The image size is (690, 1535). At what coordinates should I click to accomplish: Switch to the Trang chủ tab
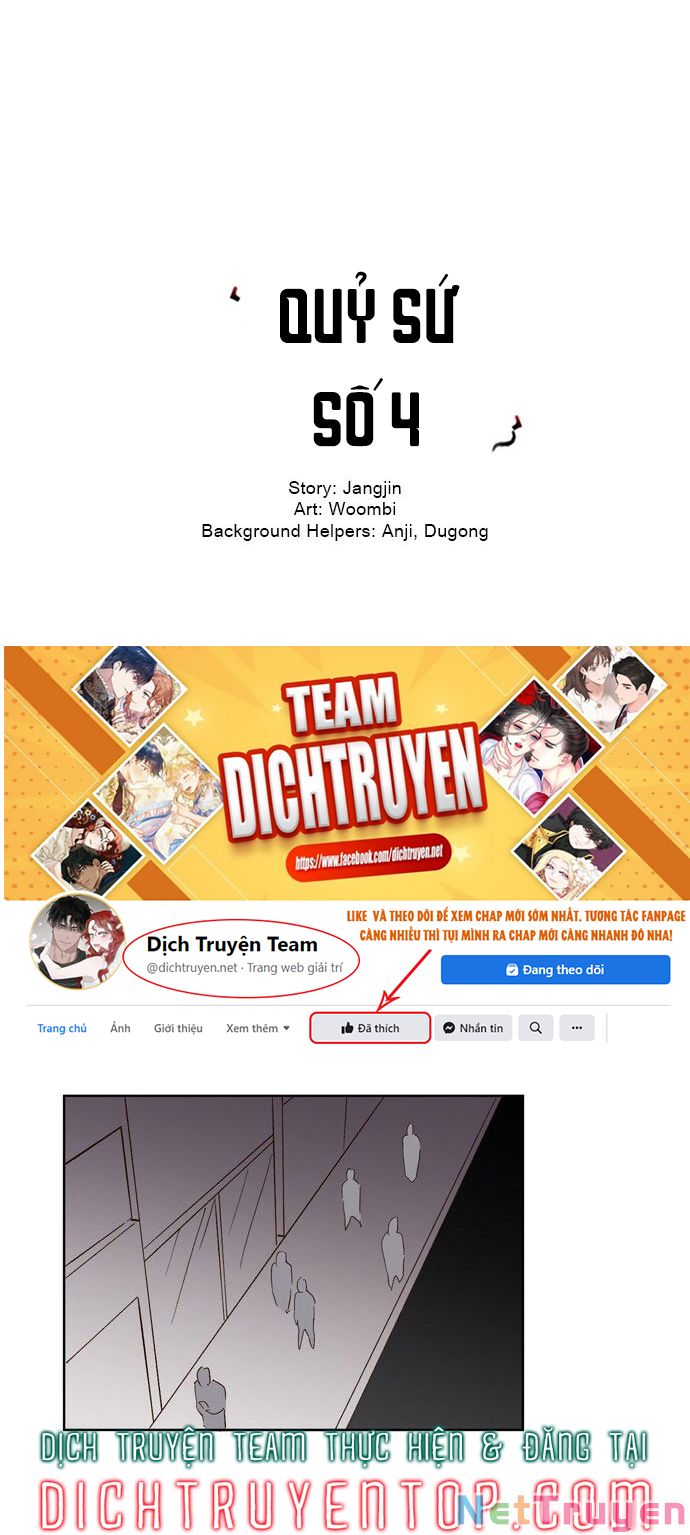pyautogui.click(x=62, y=1028)
